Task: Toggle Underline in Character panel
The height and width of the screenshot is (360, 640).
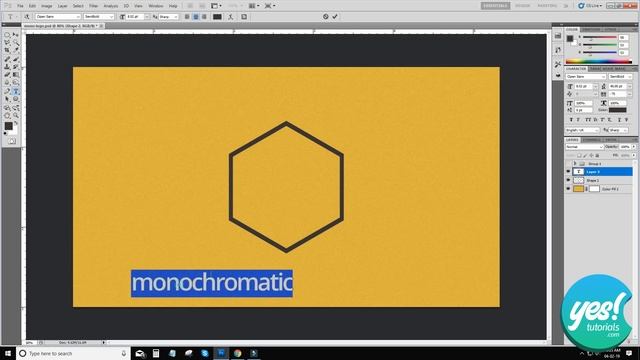Action: pyautogui.click(x=619, y=120)
